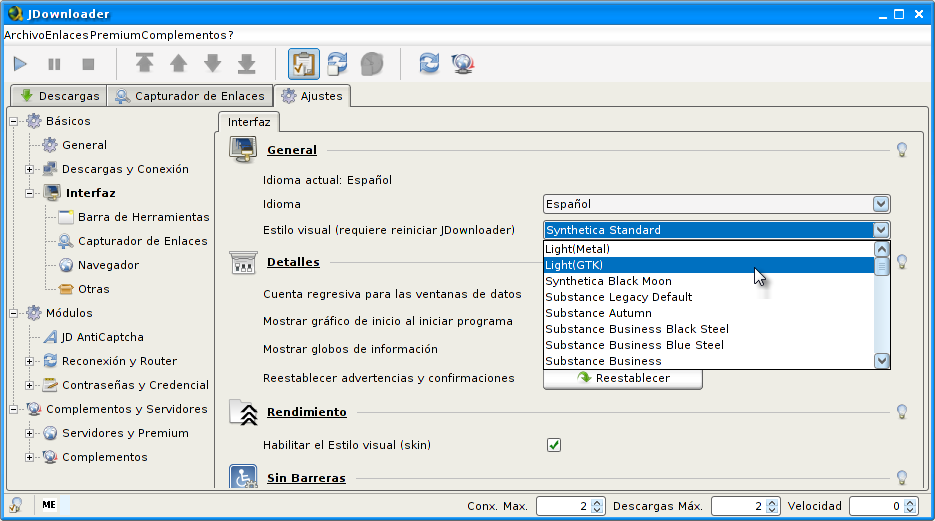Toggle automatic reconnect icon
935x521 pixels.
click(x=338, y=64)
